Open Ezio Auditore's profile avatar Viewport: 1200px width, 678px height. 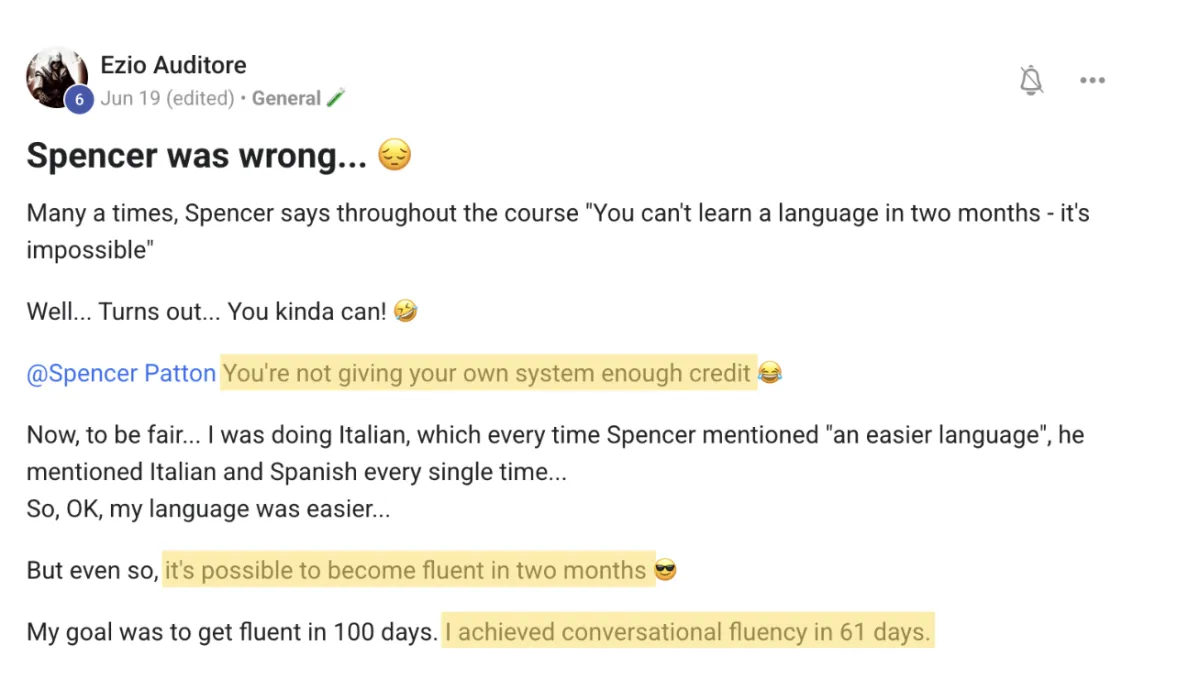tap(57, 77)
